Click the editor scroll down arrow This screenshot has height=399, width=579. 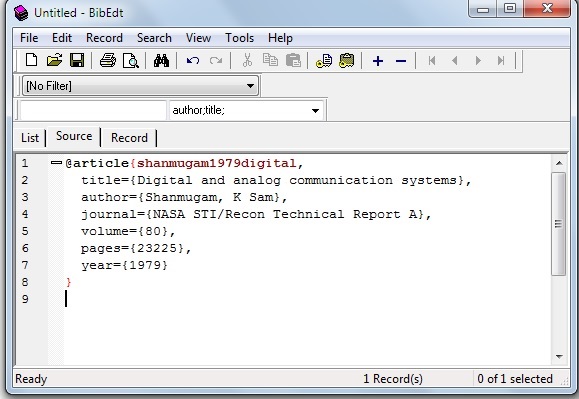point(559,357)
